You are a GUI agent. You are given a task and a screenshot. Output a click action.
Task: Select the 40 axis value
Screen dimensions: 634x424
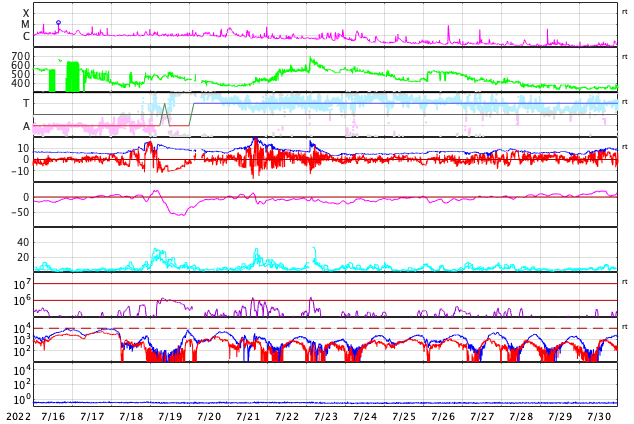click(23, 243)
